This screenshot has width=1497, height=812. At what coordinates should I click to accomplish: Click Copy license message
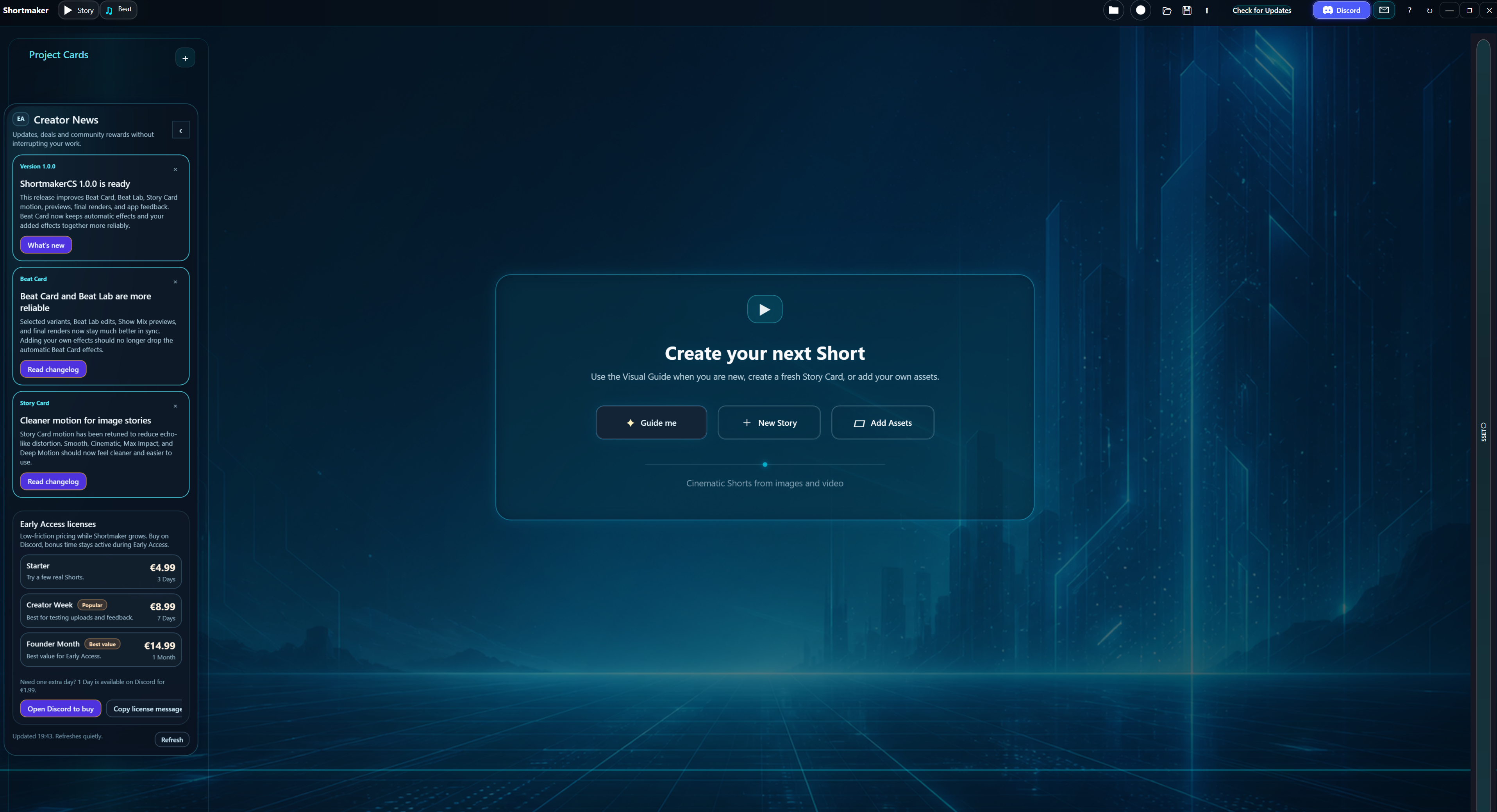[145, 709]
